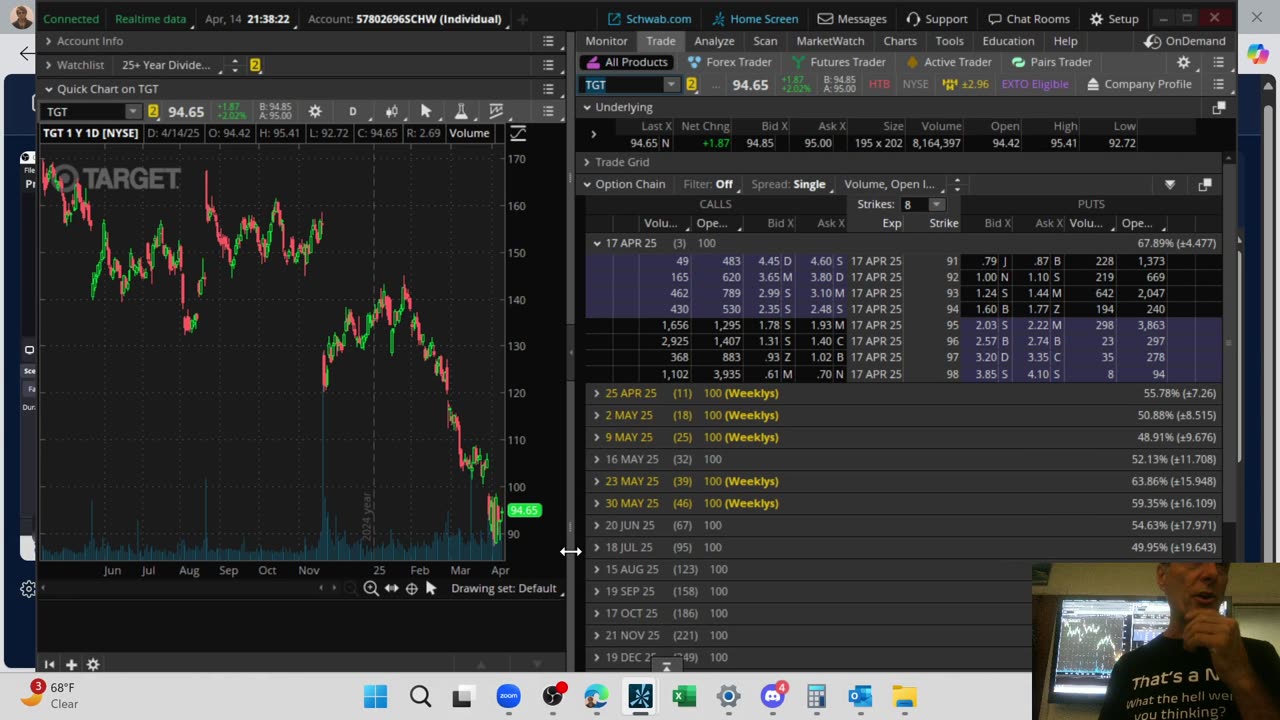Open the Filter: Off dropdown

pyautogui.click(x=711, y=184)
